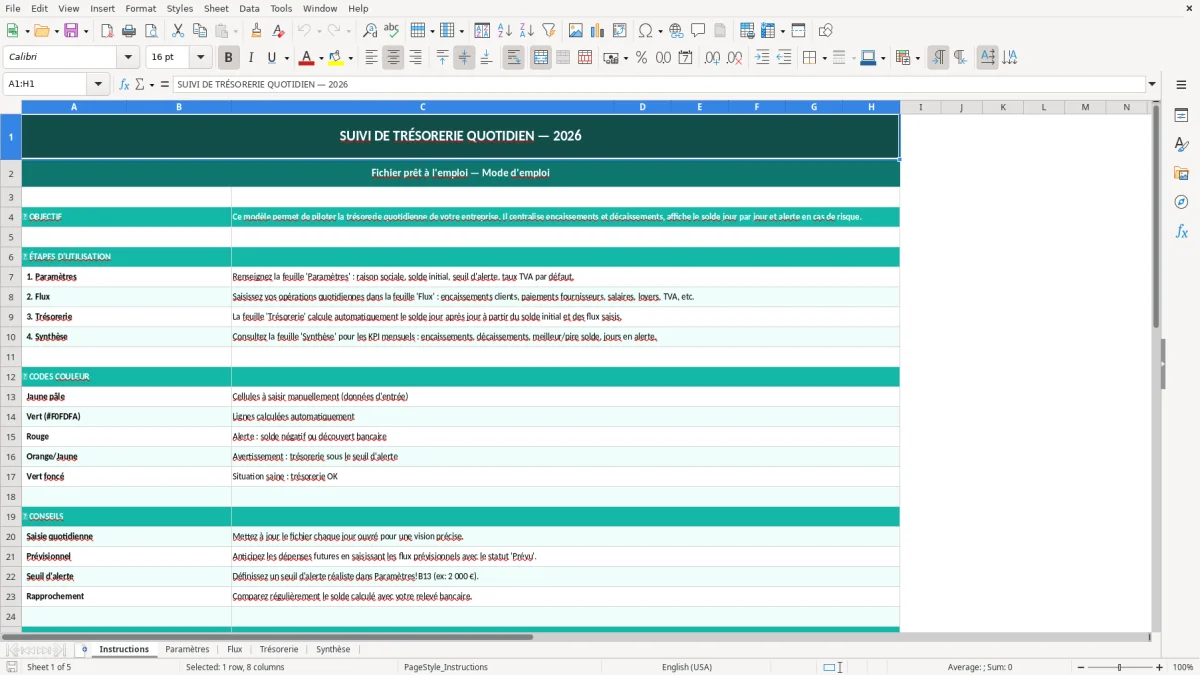Select row 7 header
The image size is (1200, 675).
tap(10, 277)
